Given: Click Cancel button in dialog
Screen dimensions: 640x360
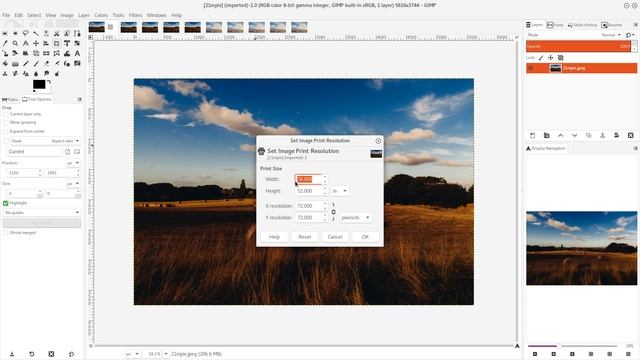Looking at the screenshot, I should [335, 237].
